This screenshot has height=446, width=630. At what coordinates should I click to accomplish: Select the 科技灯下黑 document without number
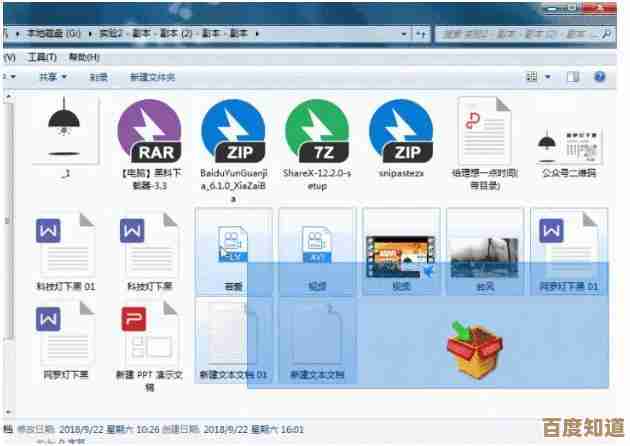coord(149,246)
